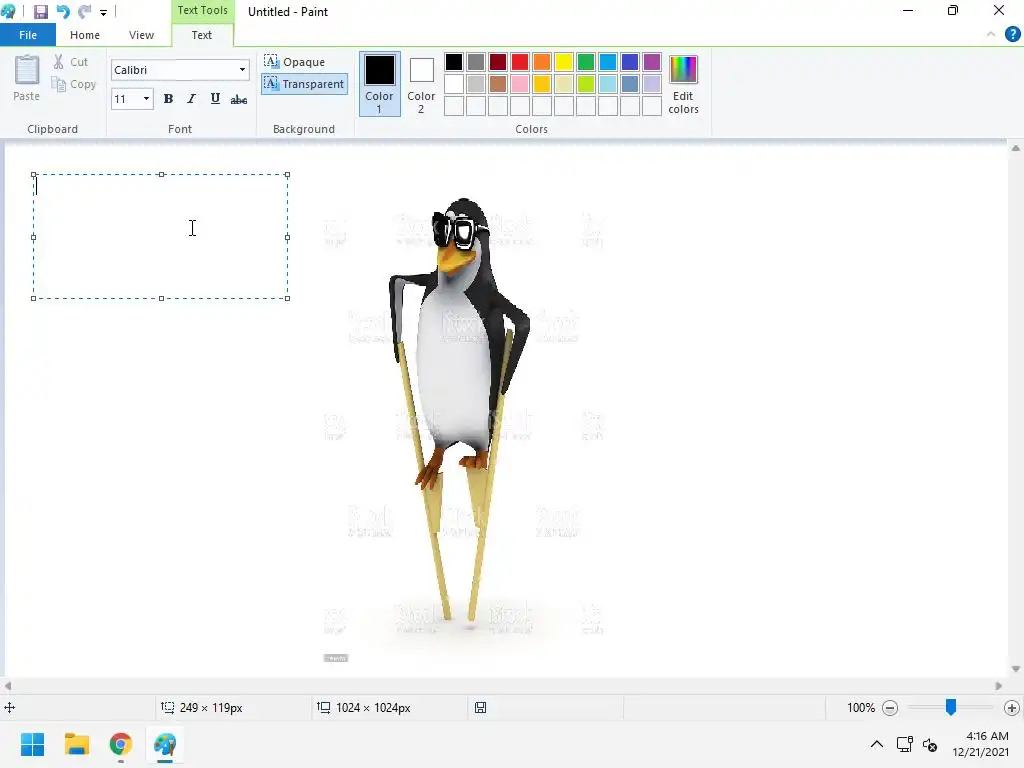Click the zoom slider handle
The image size is (1024, 768).
point(951,707)
